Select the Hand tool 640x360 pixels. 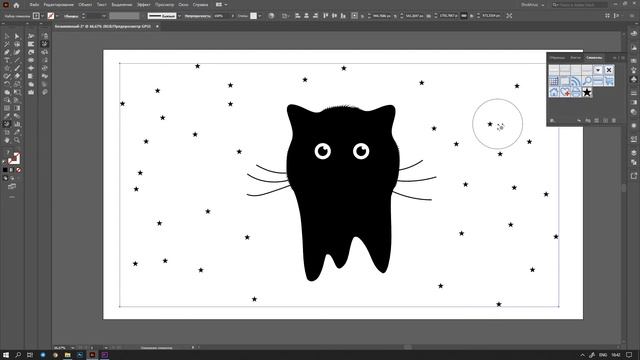pos(7,140)
